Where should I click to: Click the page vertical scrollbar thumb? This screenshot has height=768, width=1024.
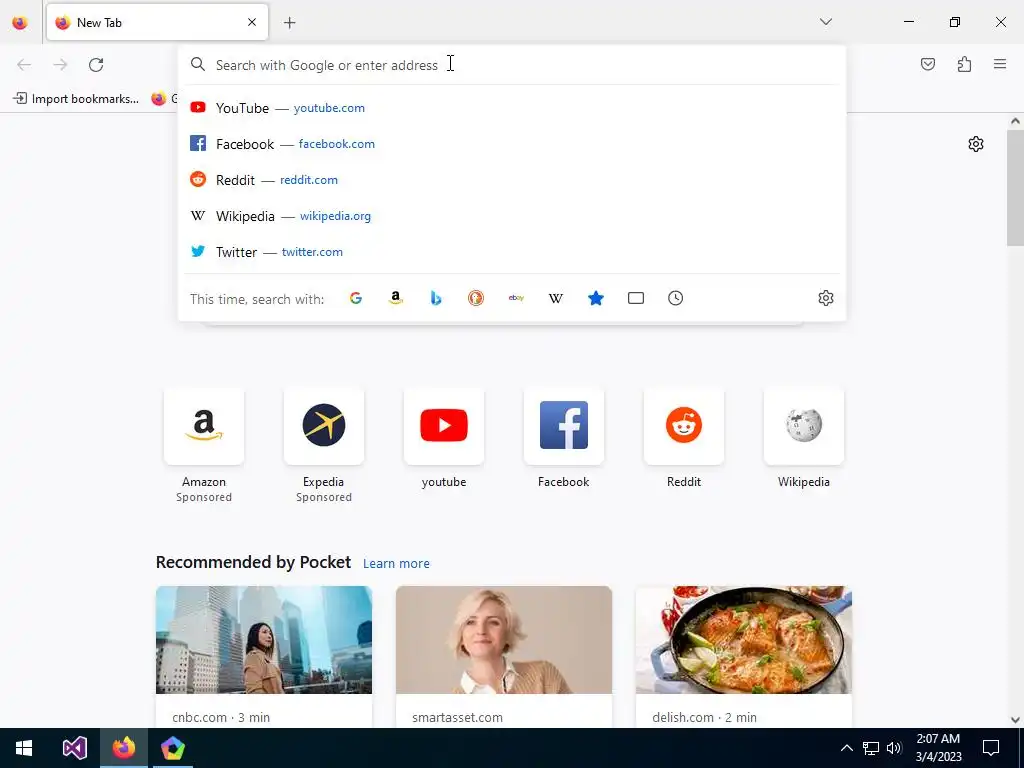point(1015,187)
